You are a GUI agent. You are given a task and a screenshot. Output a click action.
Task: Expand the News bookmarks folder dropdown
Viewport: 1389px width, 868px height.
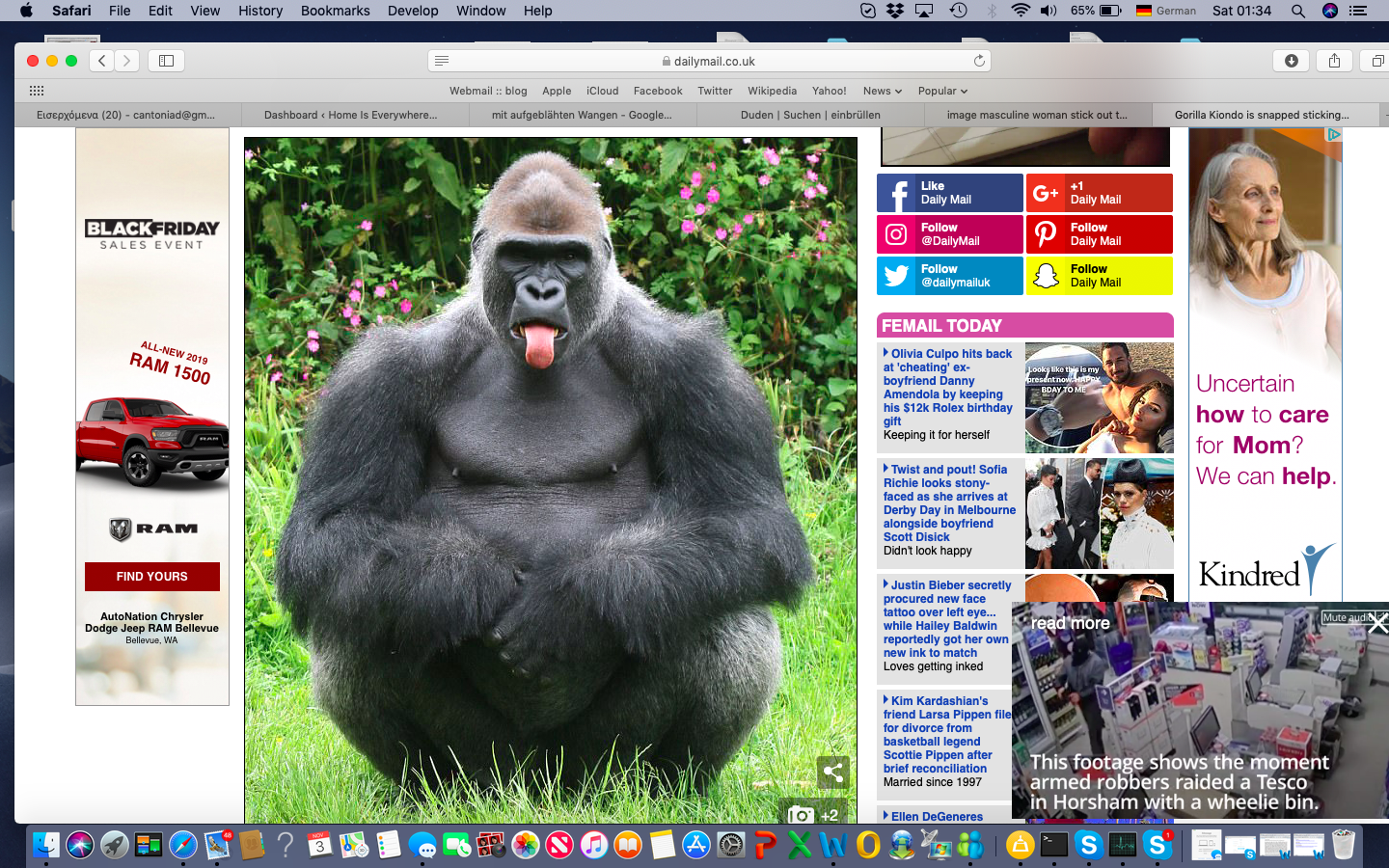coord(883,91)
